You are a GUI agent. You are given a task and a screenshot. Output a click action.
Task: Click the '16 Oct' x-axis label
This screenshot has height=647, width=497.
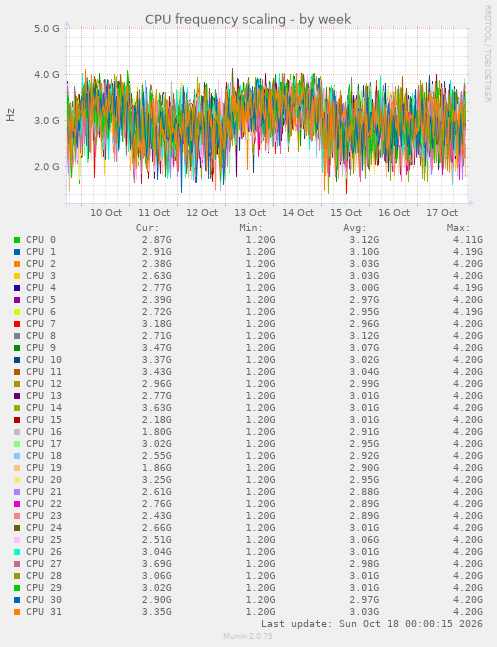pos(394,213)
